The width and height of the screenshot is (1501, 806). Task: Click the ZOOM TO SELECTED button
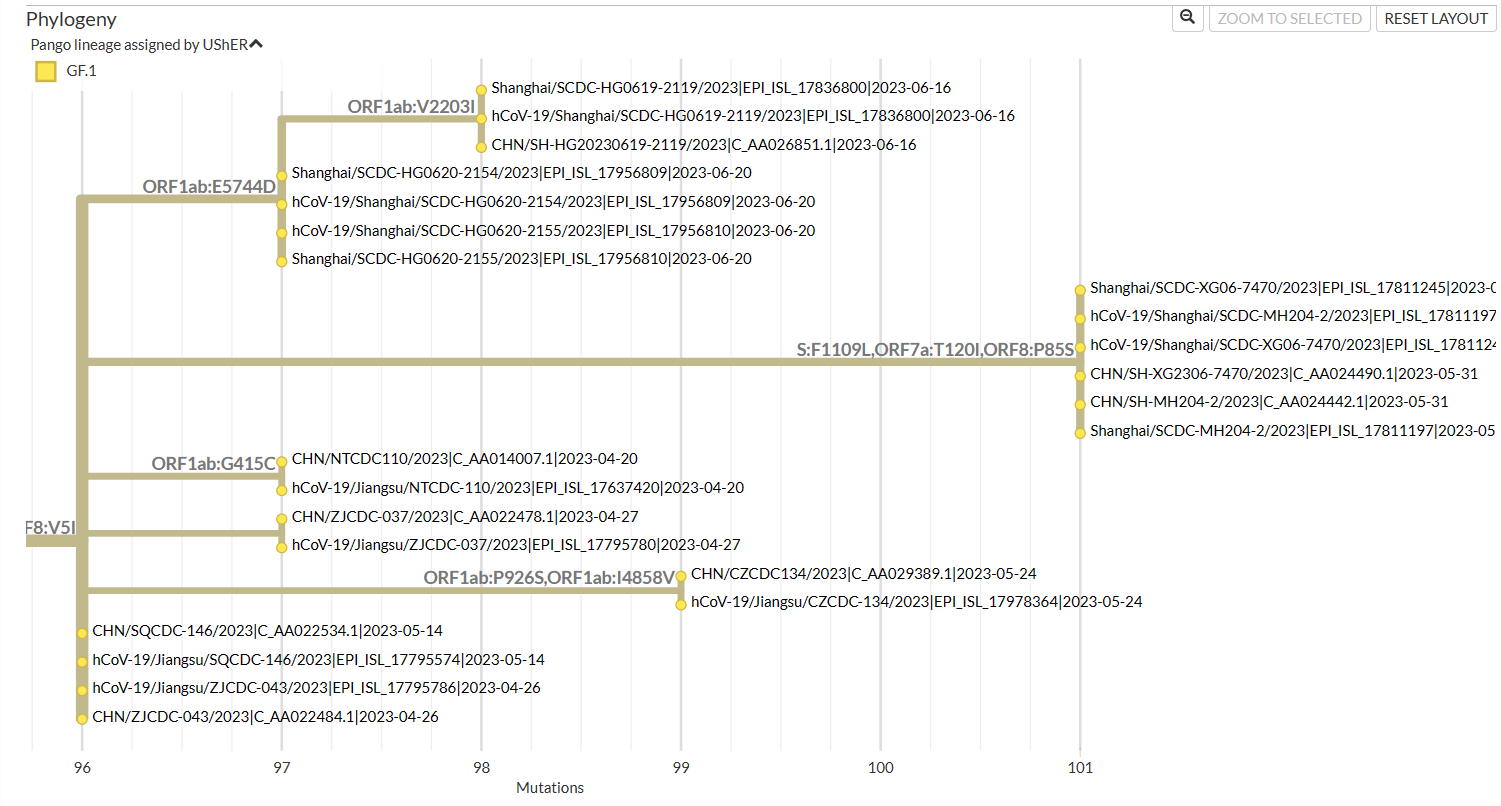1289,18
